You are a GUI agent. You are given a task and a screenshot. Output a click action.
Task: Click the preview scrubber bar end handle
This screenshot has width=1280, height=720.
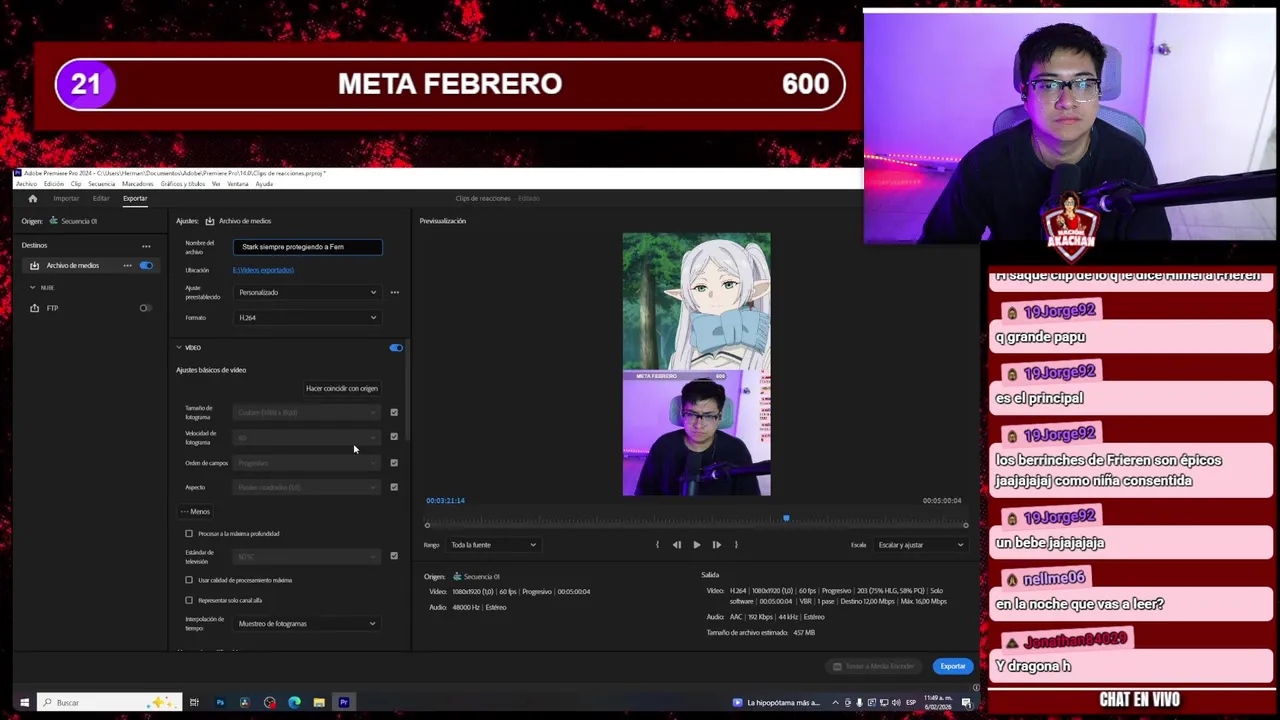(965, 525)
